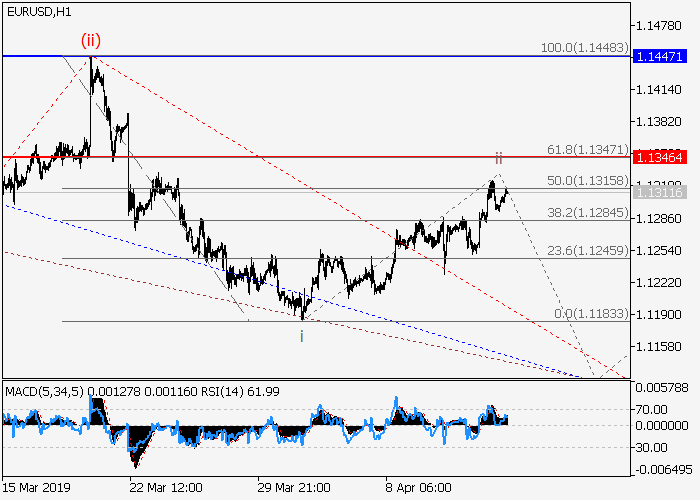The height and width of the screenshot is (500, 700).
Task: Click the 100.0(1.14483) Fibonacci level label
Action: [582, 47]
